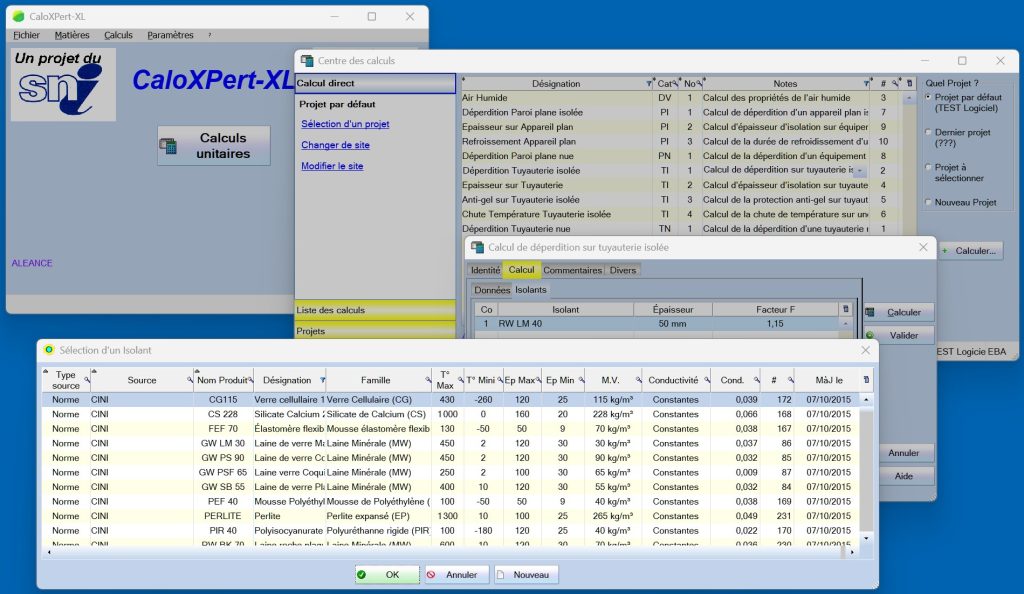
Task: Click column chooser icon beside MàJ le header
Action: 866,380
